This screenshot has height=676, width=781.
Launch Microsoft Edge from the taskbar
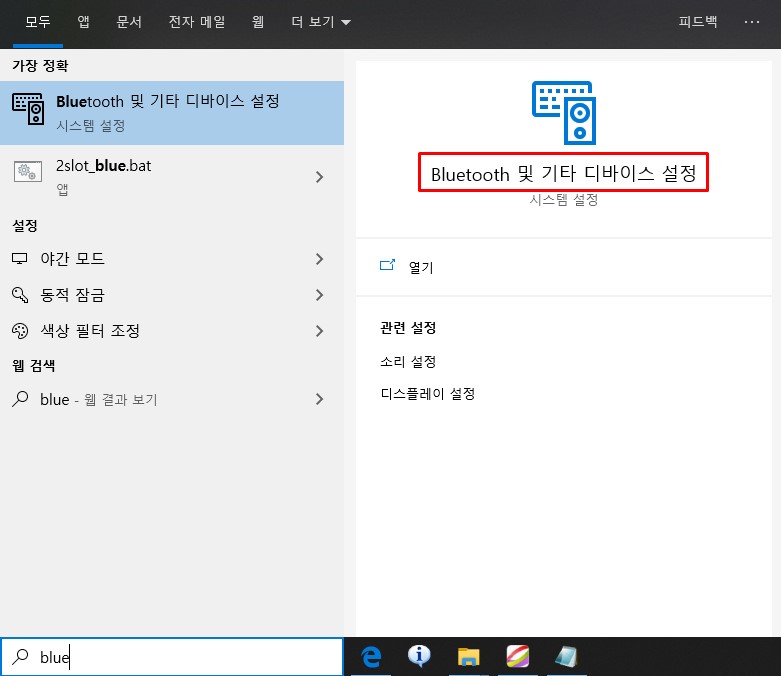(371, 657)
